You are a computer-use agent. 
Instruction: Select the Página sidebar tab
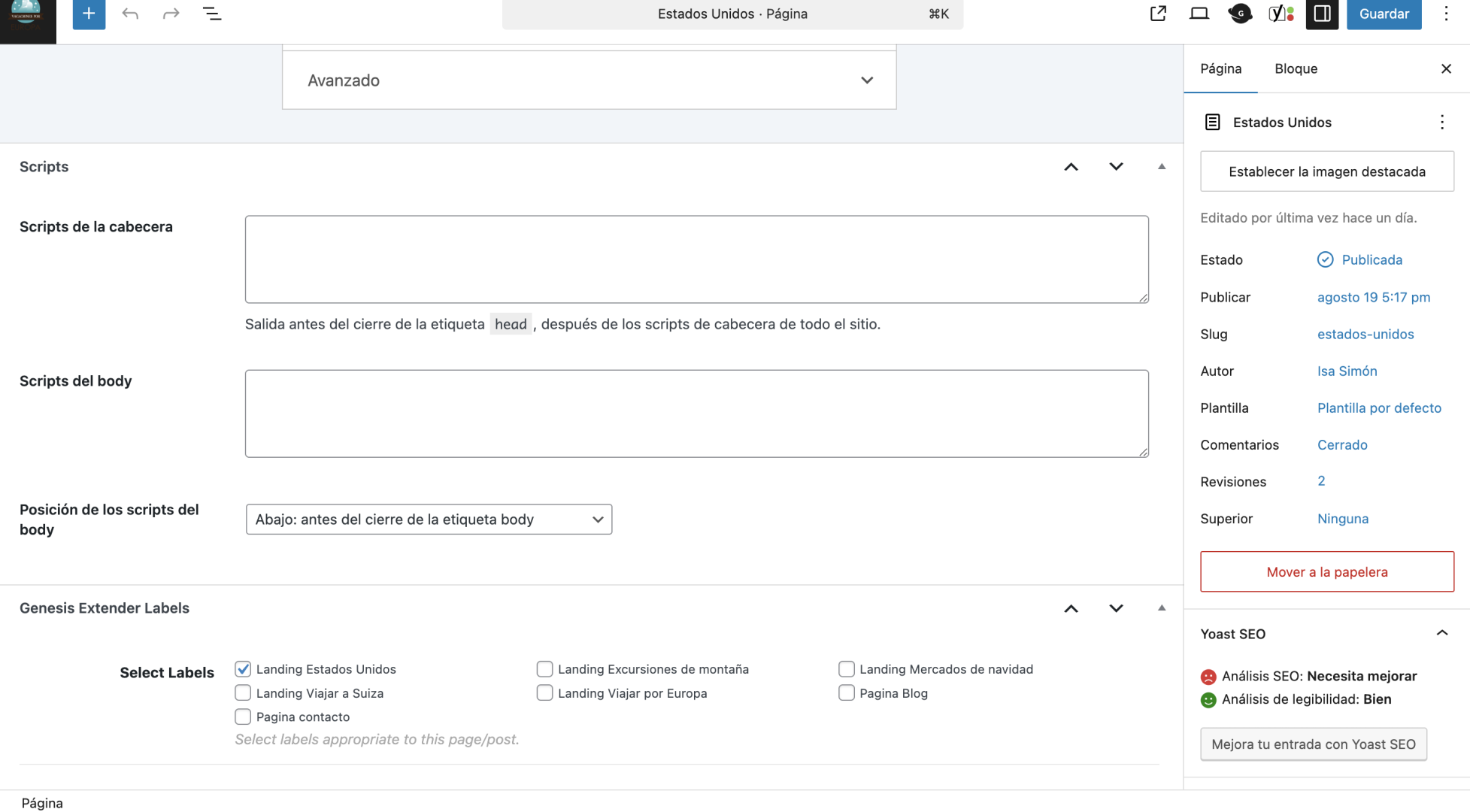tap(1220, 68)
